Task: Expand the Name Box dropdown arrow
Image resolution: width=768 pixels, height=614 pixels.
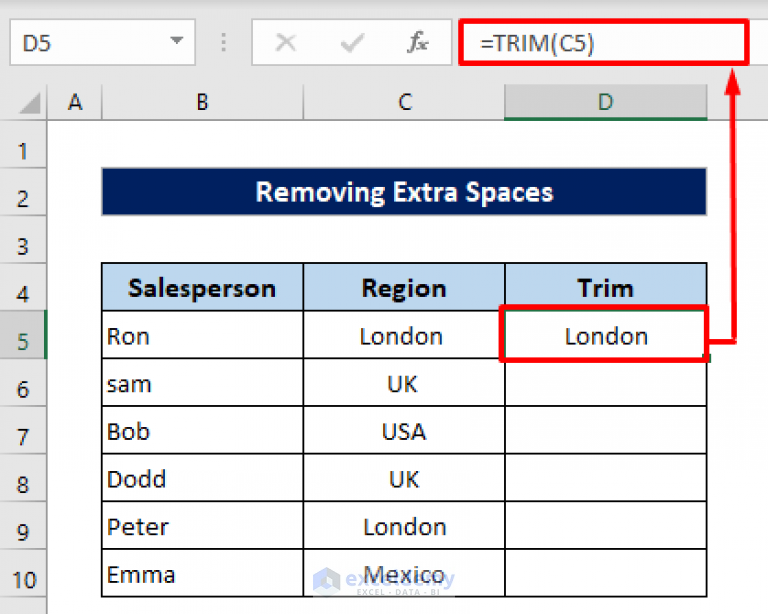Action: pyautogui.click(x=177, y=40)
